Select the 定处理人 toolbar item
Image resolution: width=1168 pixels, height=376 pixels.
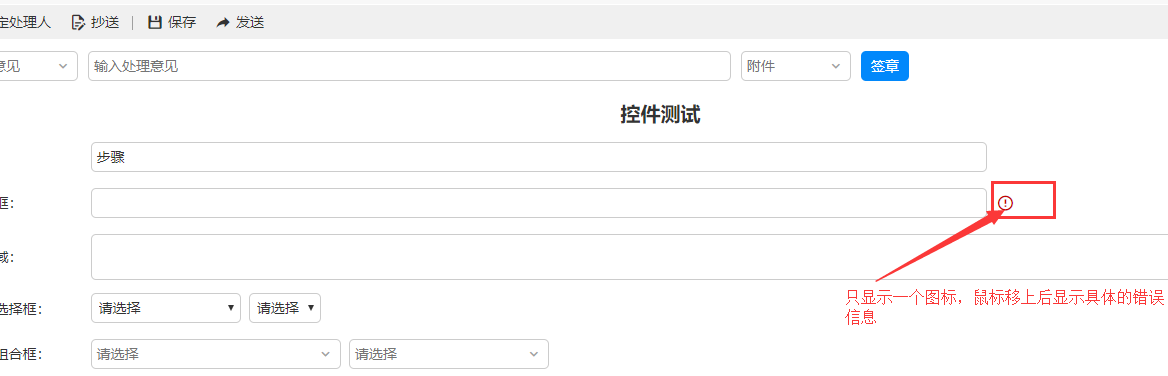tap(25, 22)
